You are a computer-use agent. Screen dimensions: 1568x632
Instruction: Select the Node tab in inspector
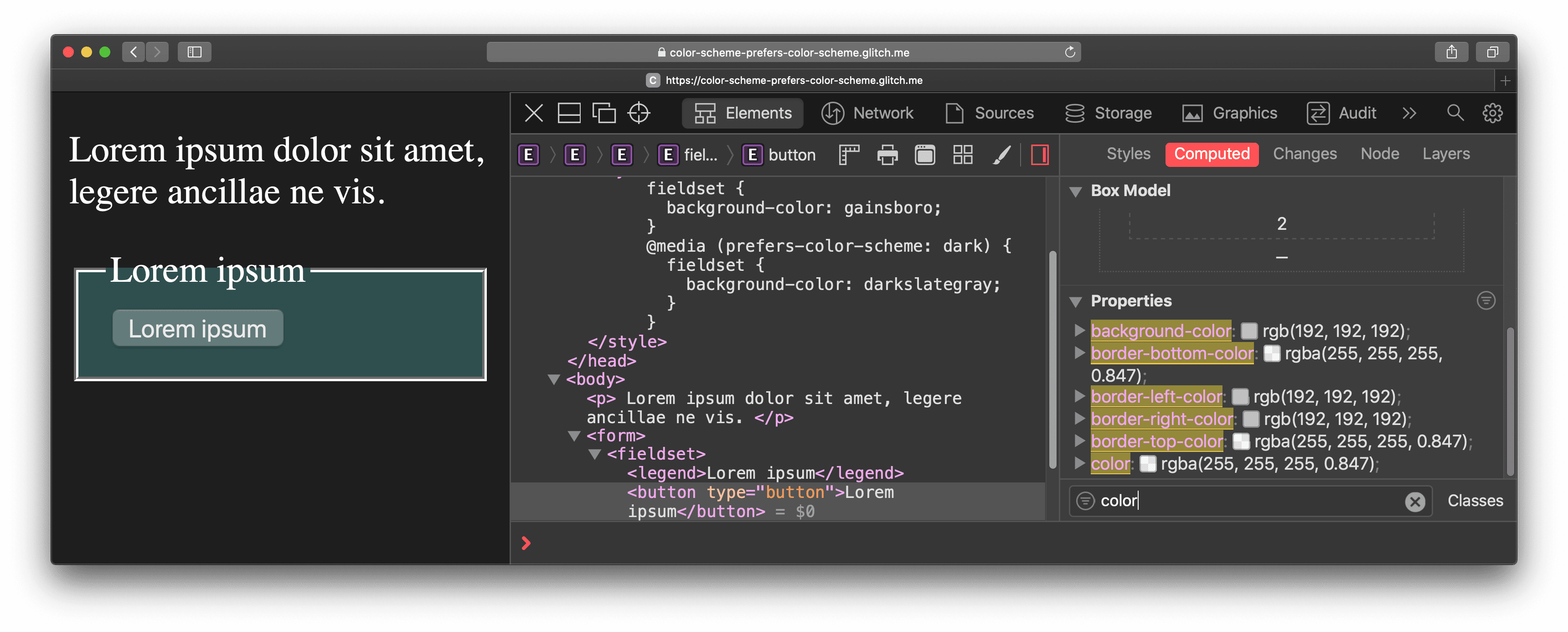[1379, 154]
